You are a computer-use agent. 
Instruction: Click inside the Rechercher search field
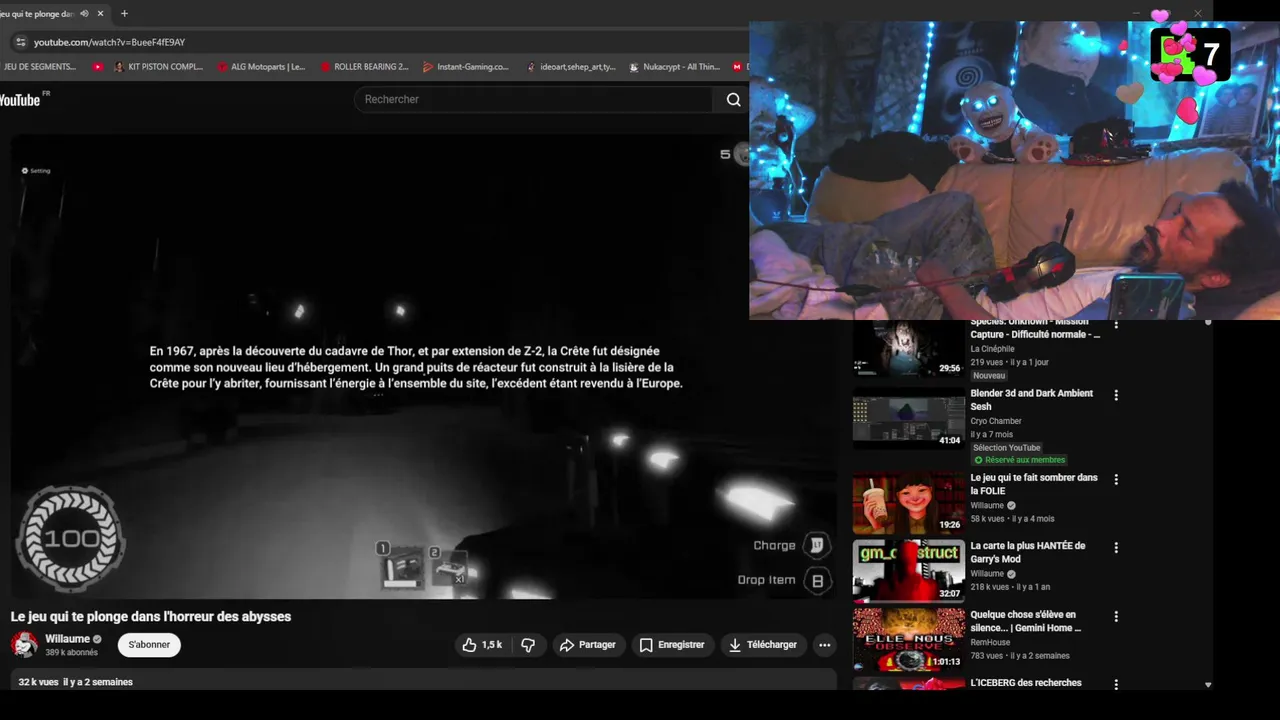point(535,99)
